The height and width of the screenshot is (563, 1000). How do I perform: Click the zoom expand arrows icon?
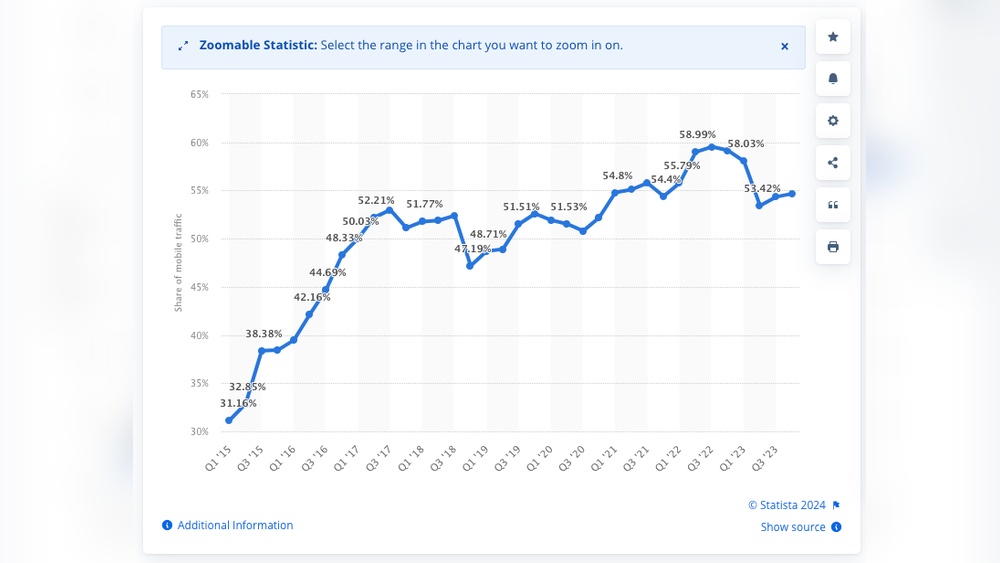point(183,46)
